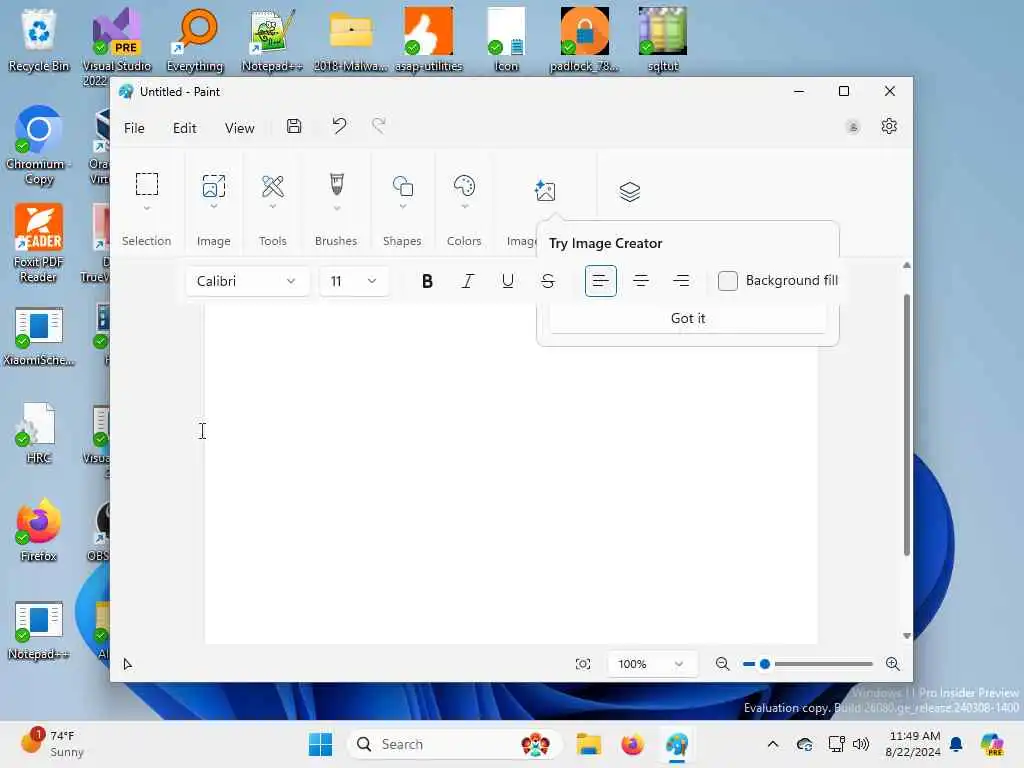Select the sqltut desktop icon
The height and width of the screenshot is (768, 1024).
(x=663, y=40)
